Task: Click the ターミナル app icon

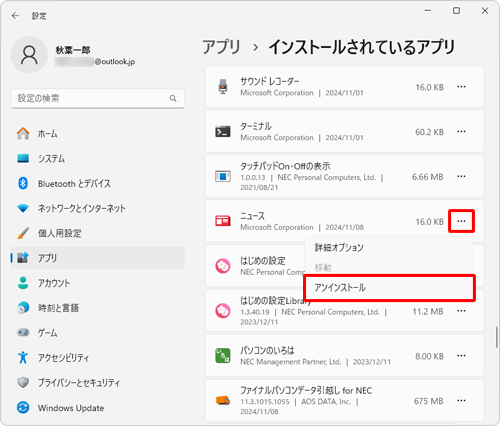Action: point(223,132)
